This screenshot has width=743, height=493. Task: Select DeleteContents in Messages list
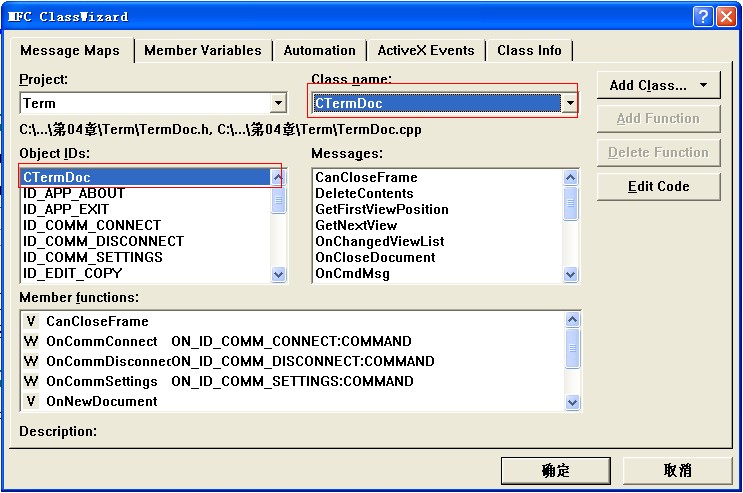438,193
